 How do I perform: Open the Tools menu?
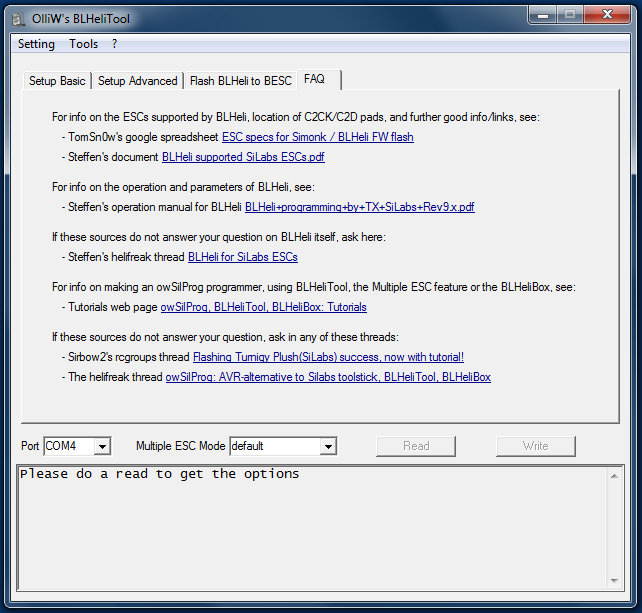(x=83, y=44)
